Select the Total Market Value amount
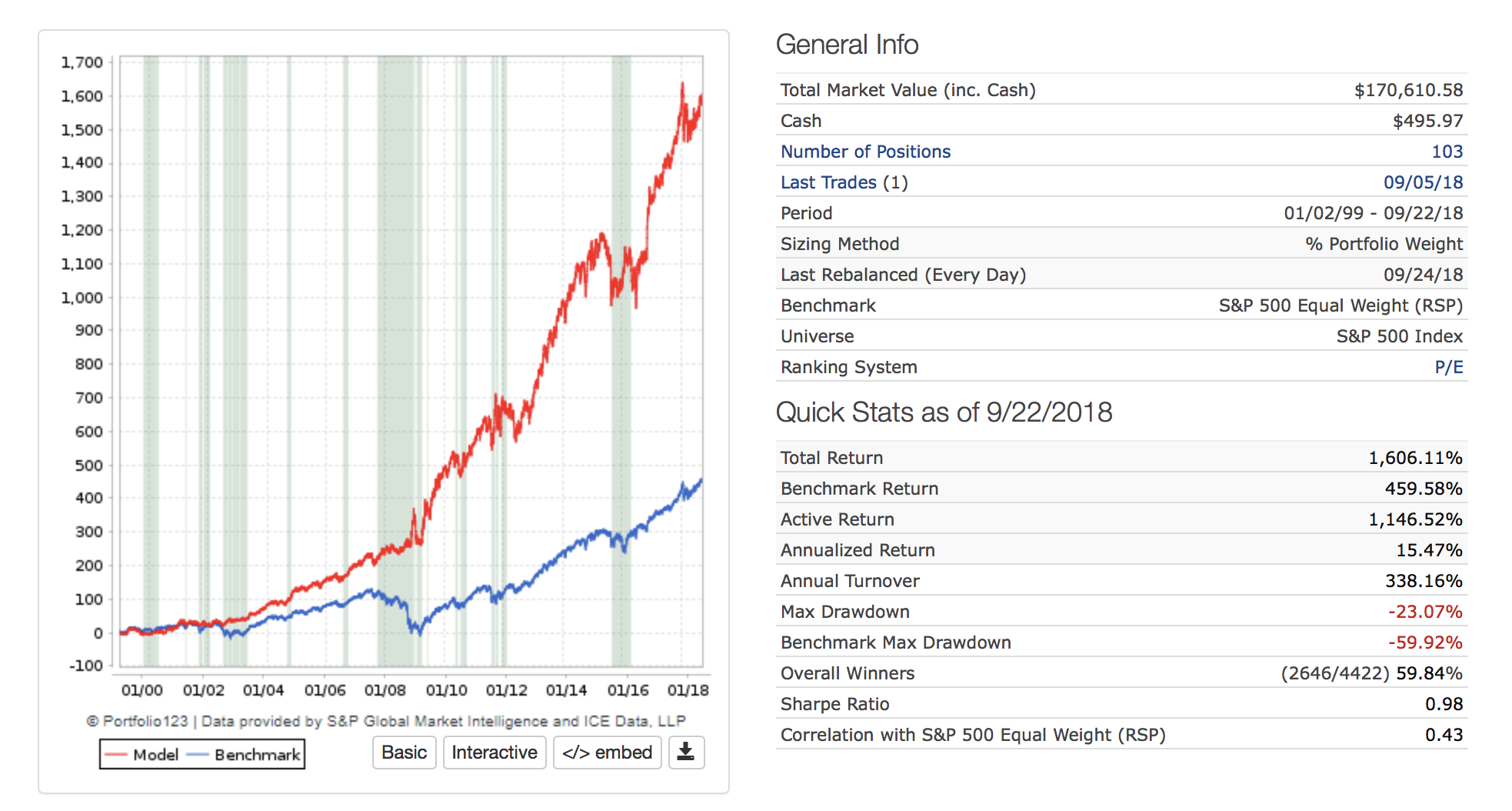This screenshot has width=1512, height=811. (1408, 90)
